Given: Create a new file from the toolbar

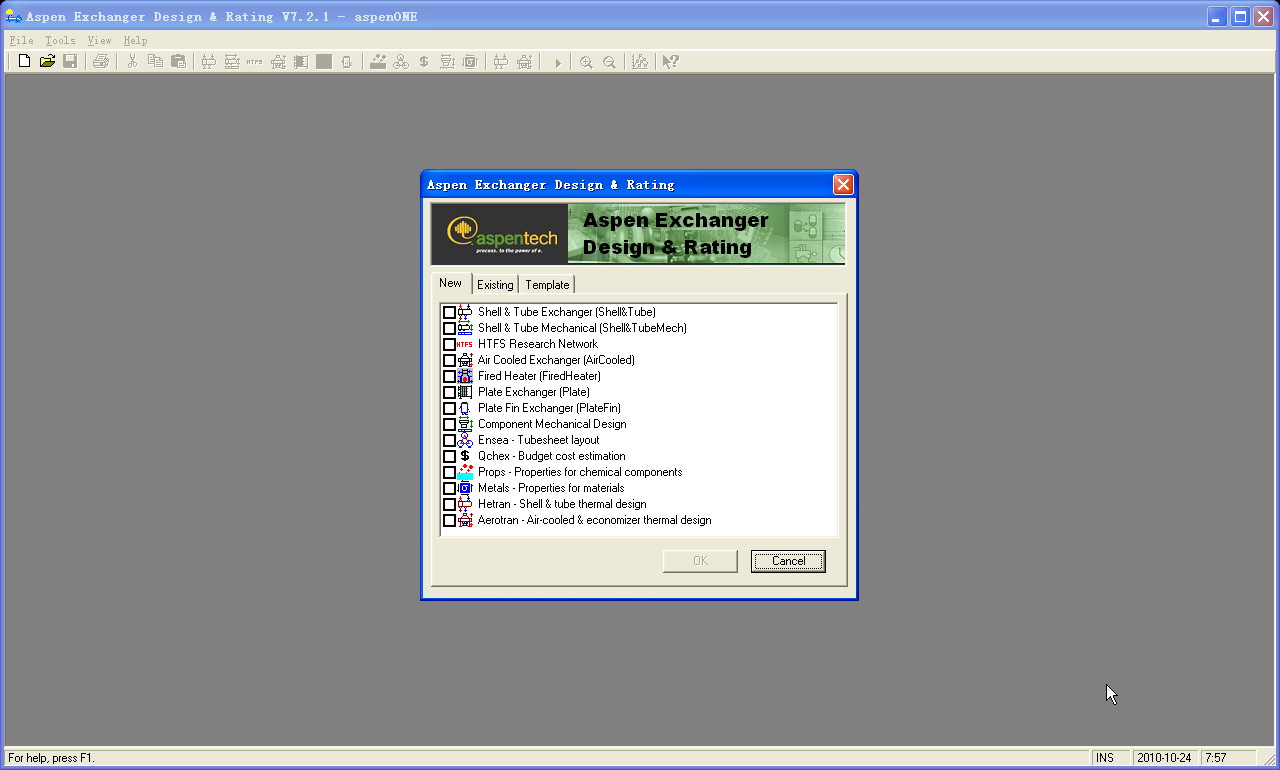Looking at the screenshot, I should pos(24,62).
